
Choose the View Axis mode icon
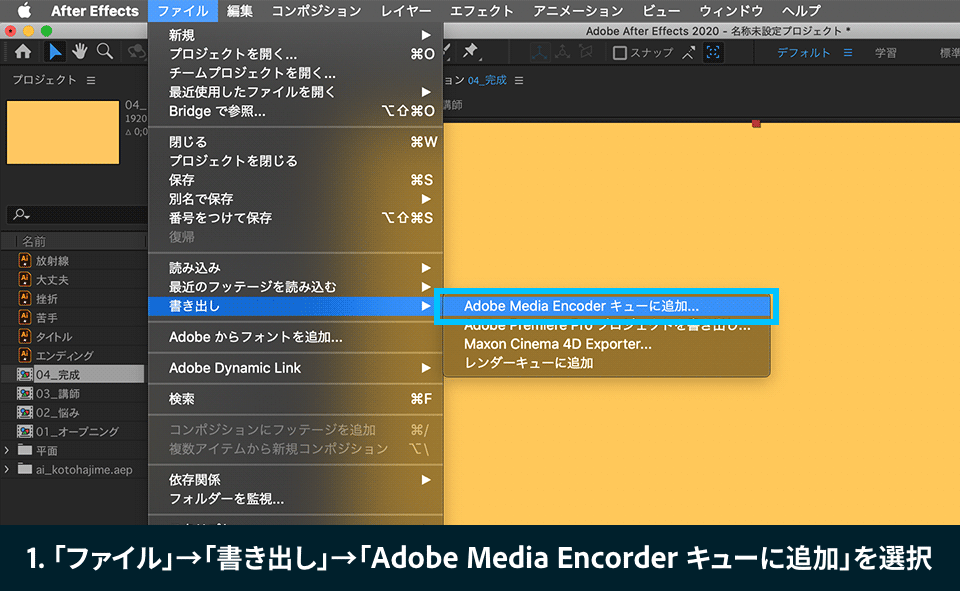click(586, 53)
